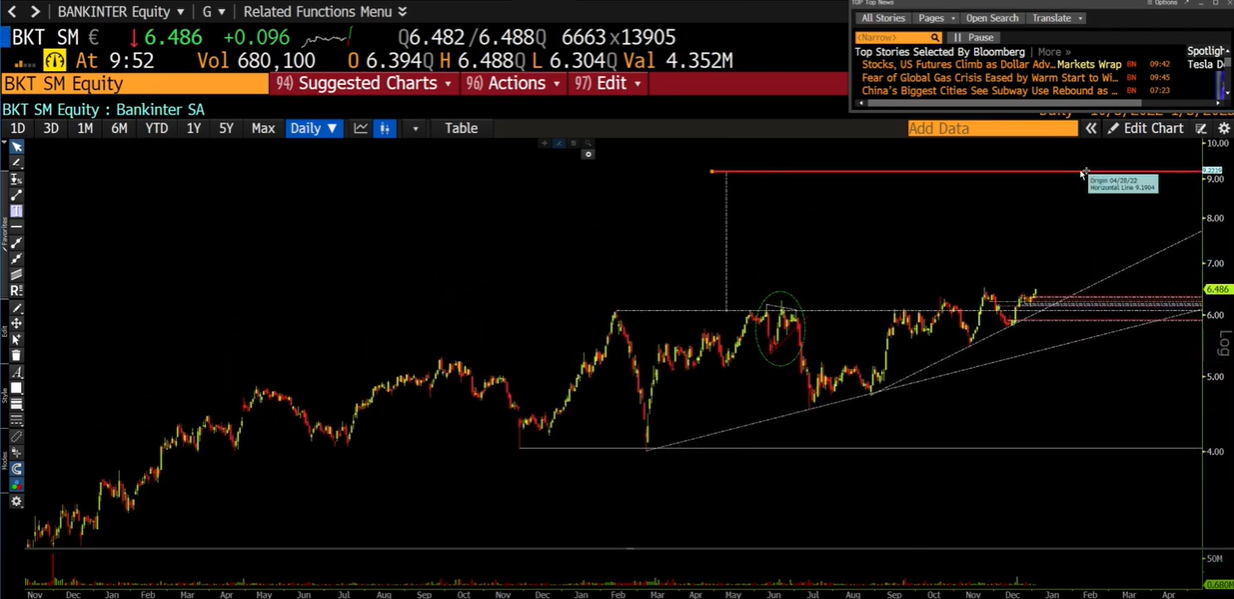The height and width of the screenshot is (599, 1234).
Task: Open the BANKINTER Equity dropdown
Action: click(x=120, y=11)
